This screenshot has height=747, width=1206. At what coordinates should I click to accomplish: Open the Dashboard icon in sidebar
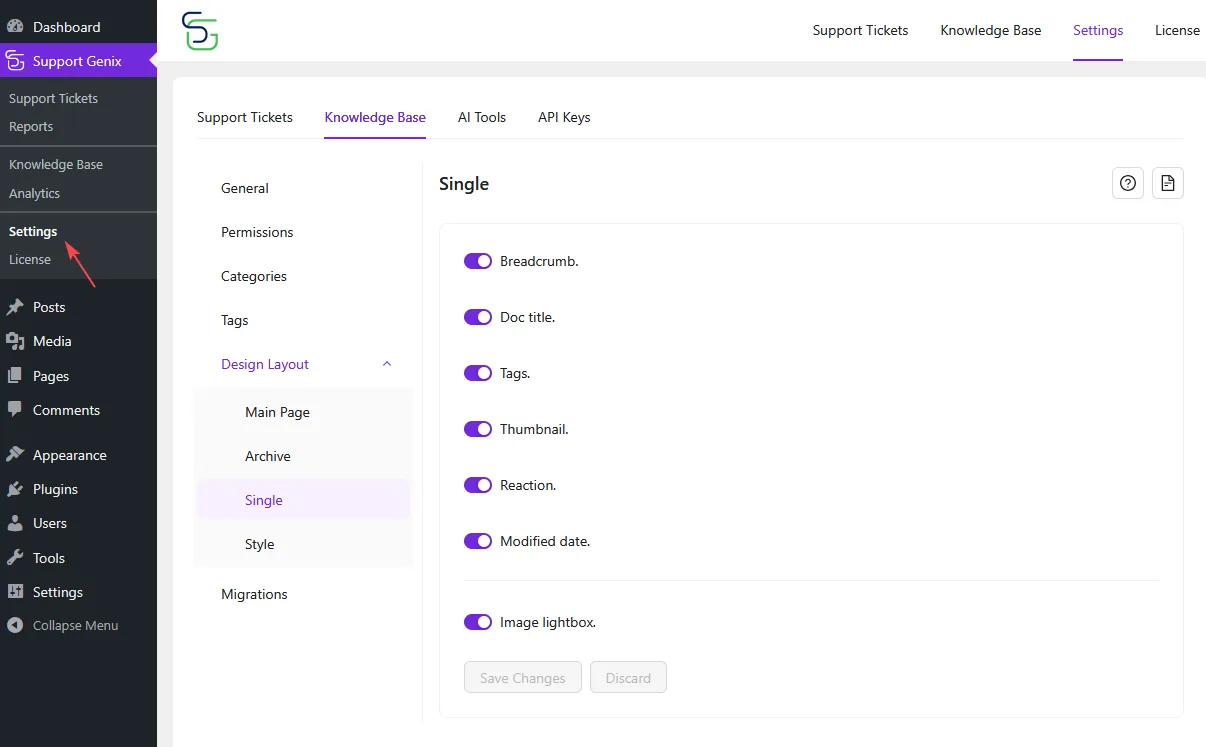pos(14,25)
